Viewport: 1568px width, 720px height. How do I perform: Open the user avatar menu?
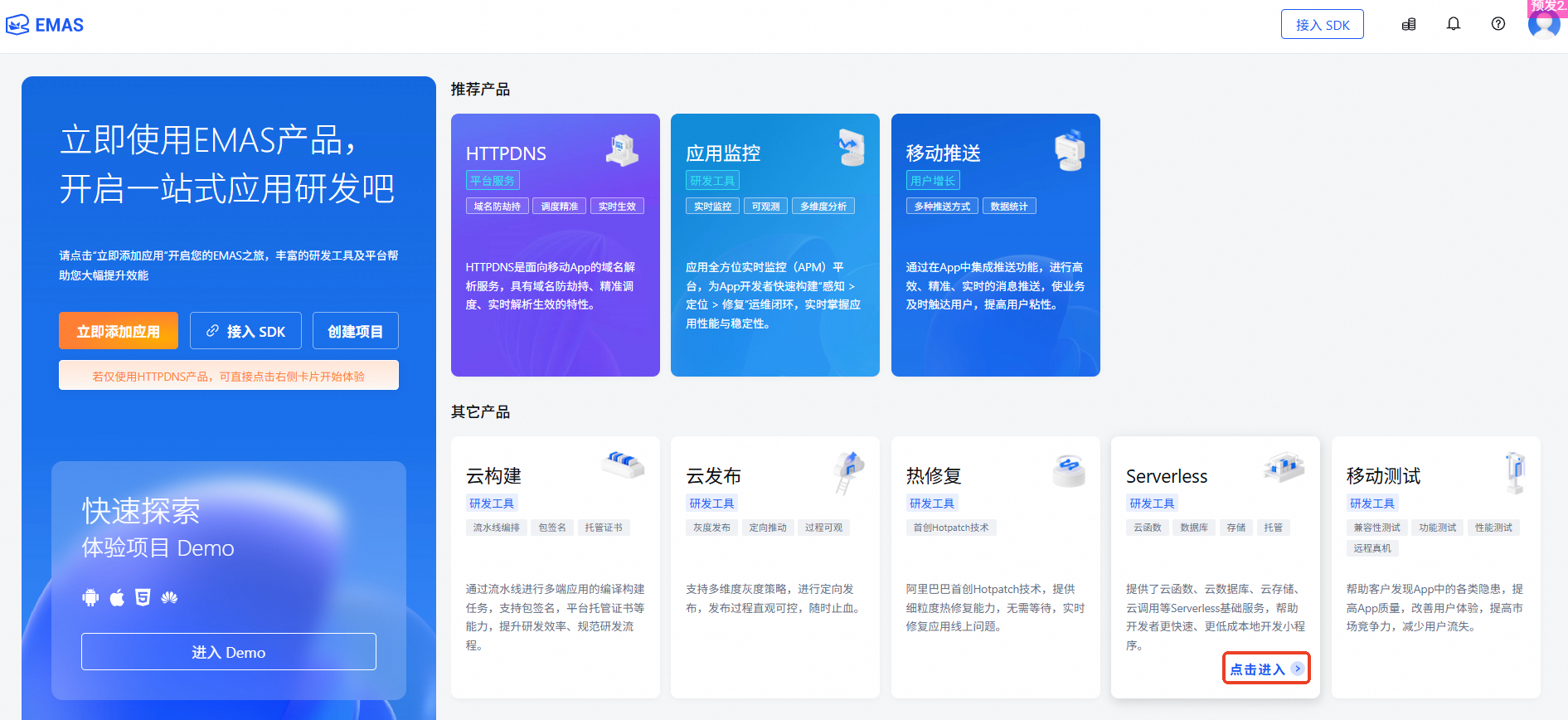pyautogui.click(x=1544, y=22)
